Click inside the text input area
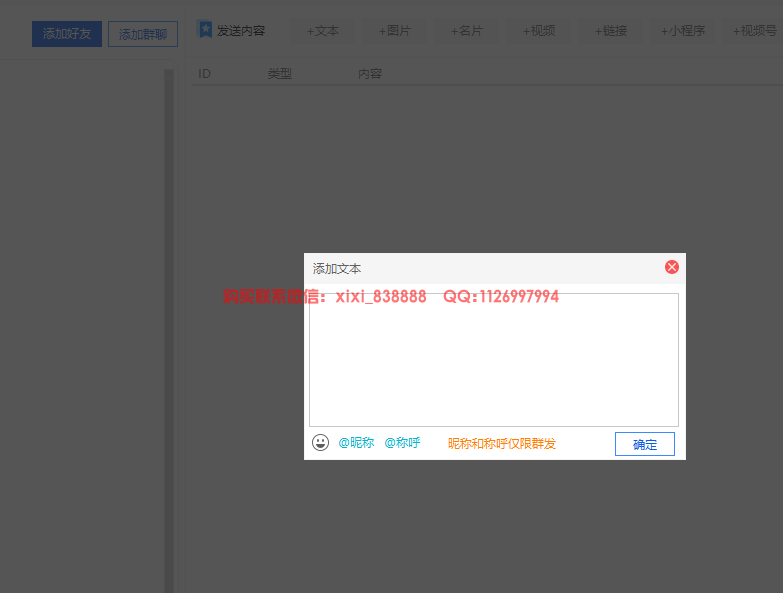 pyautogui.click(x=494, y=360)
